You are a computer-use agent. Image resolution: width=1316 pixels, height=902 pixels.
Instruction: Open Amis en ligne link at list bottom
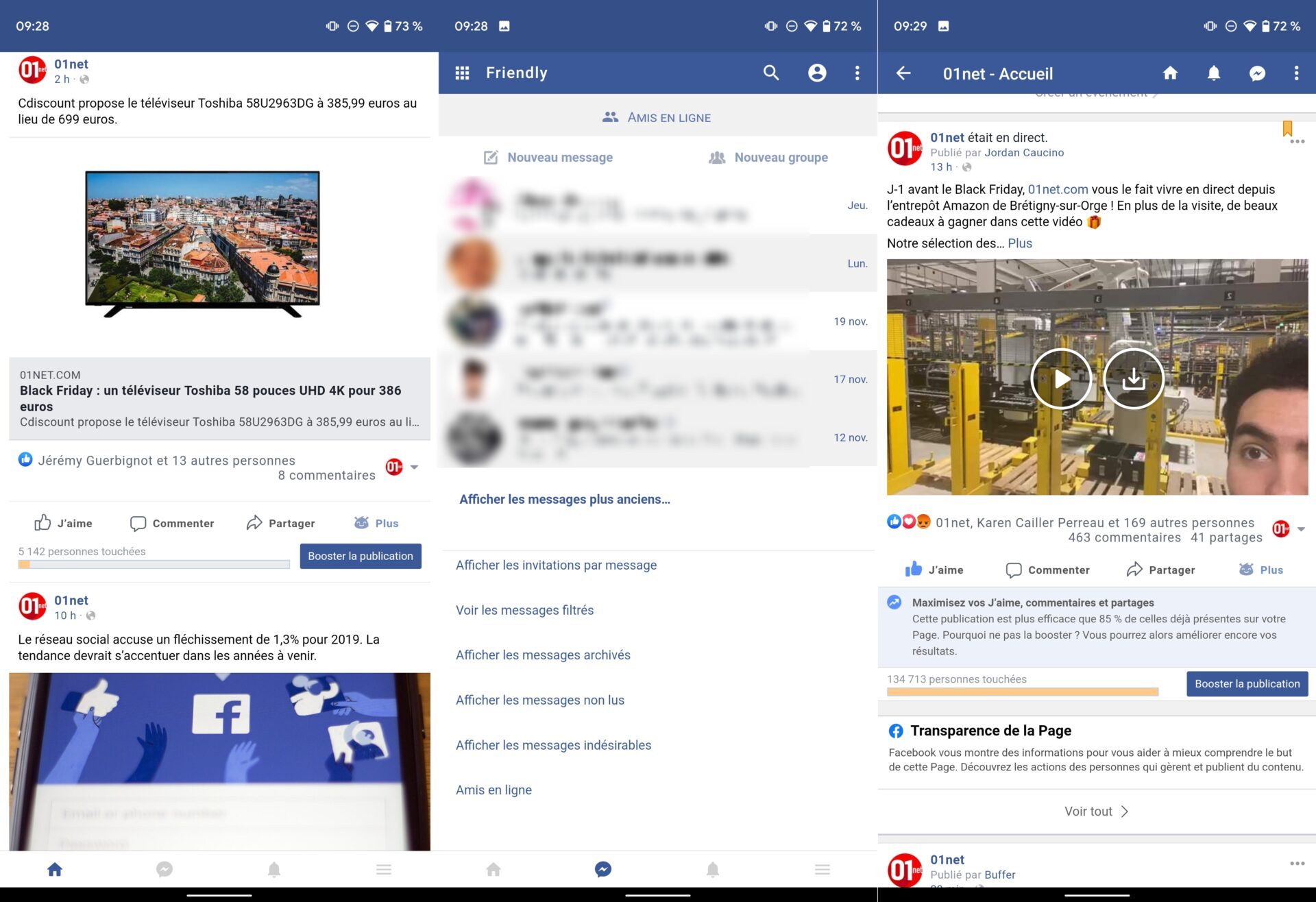click(x=493, y=790)
